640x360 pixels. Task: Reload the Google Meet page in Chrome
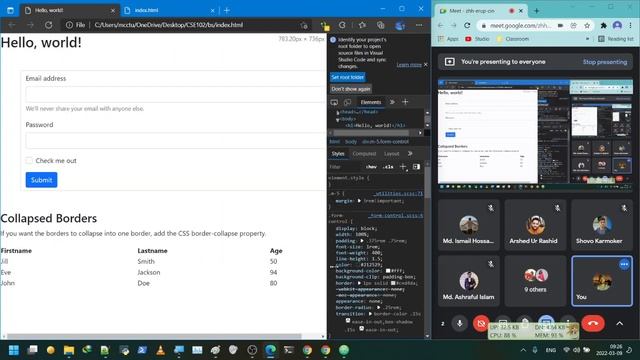point(467,25)
